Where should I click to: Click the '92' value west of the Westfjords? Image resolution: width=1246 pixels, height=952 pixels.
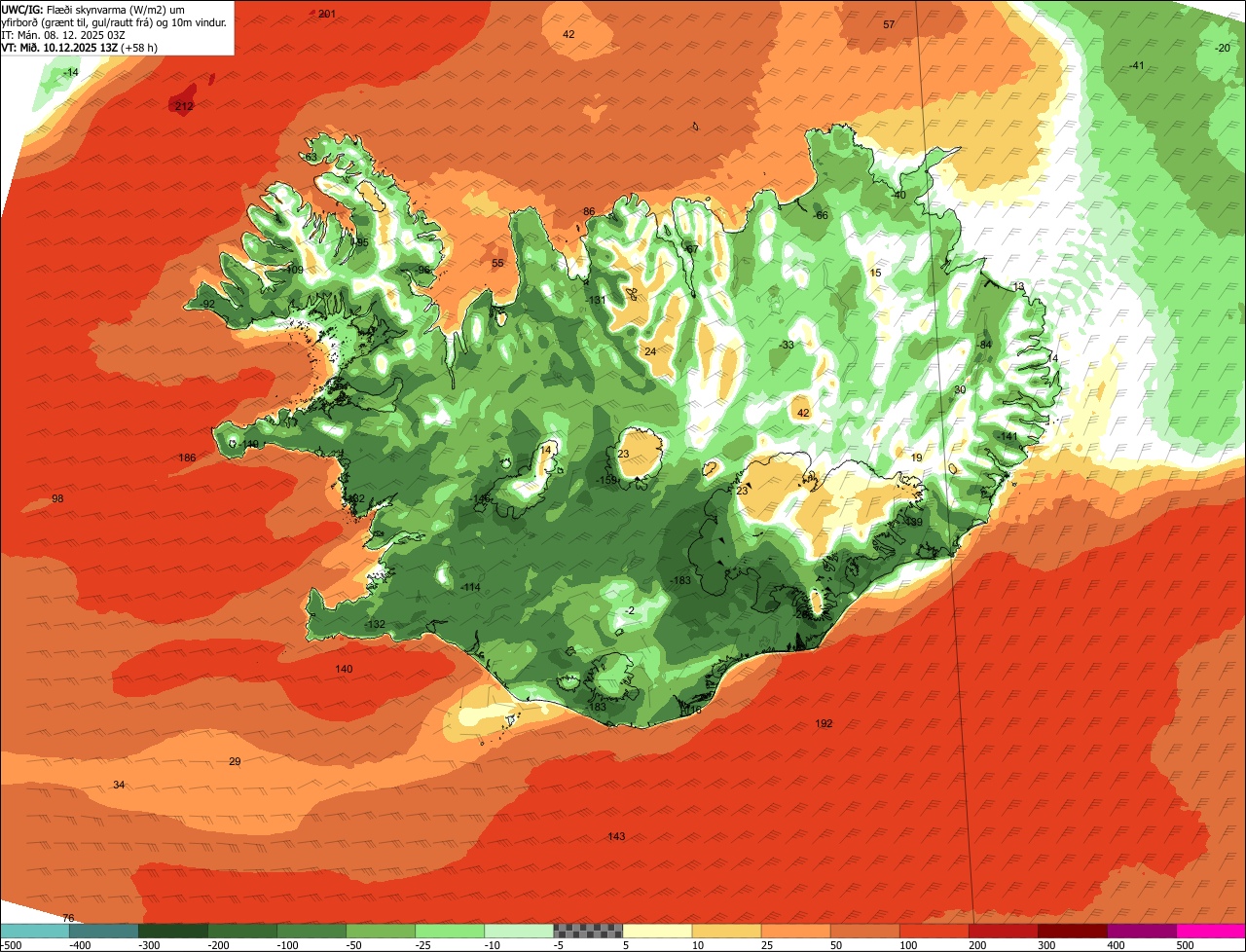208,305
